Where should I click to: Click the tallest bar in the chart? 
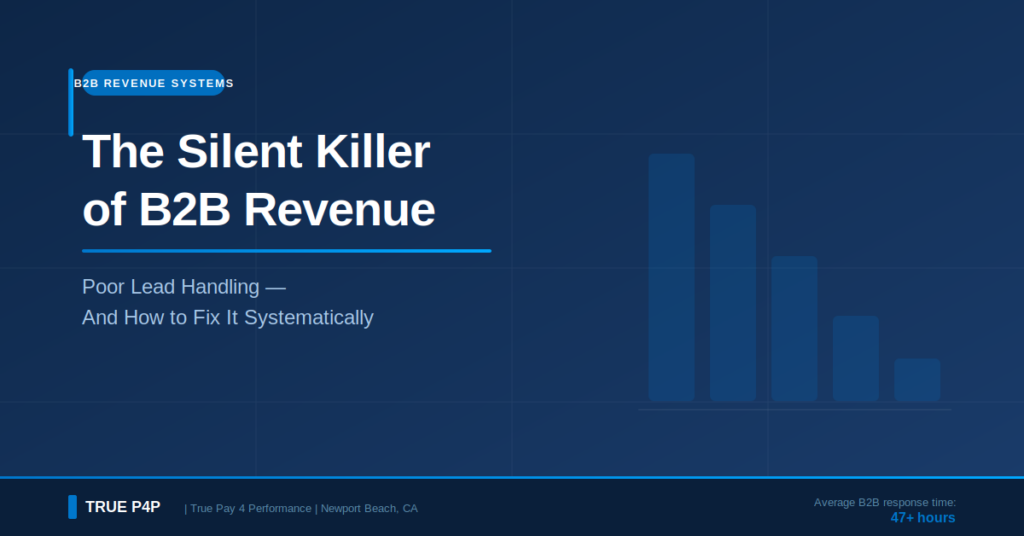pyautogui.click(x=671, y=277)
